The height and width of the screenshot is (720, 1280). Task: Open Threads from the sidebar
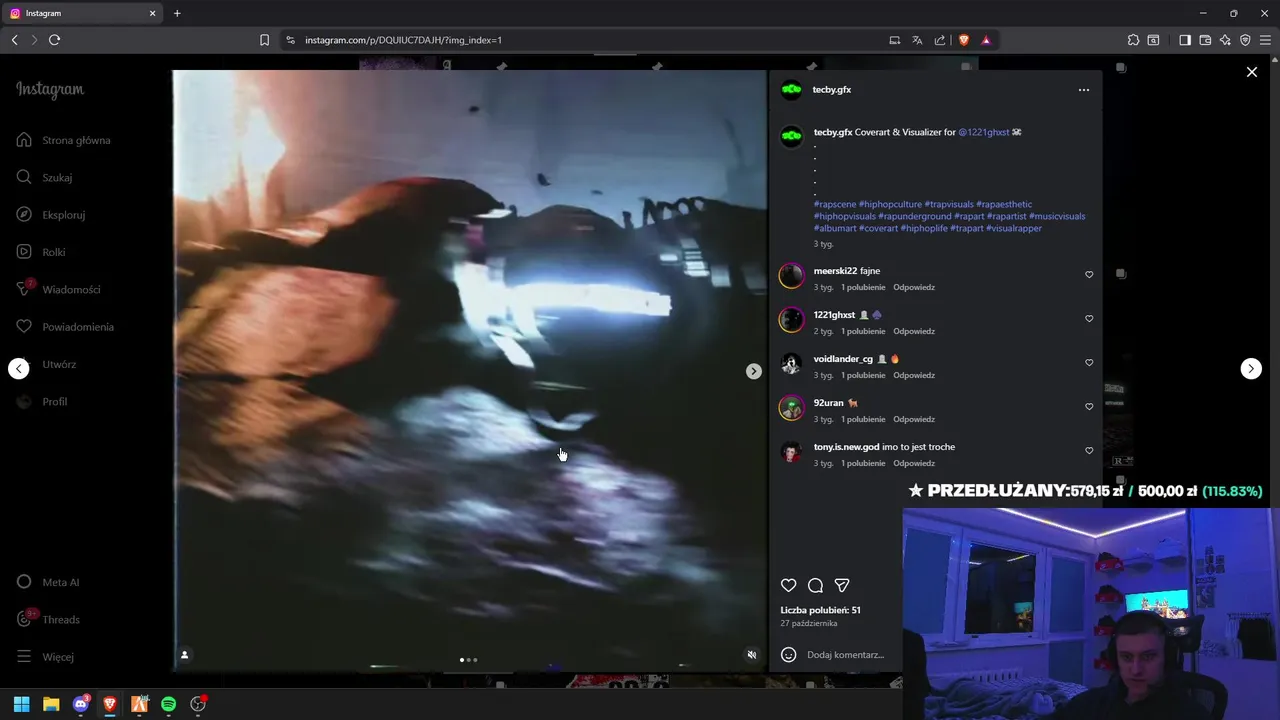coord(48,619)
